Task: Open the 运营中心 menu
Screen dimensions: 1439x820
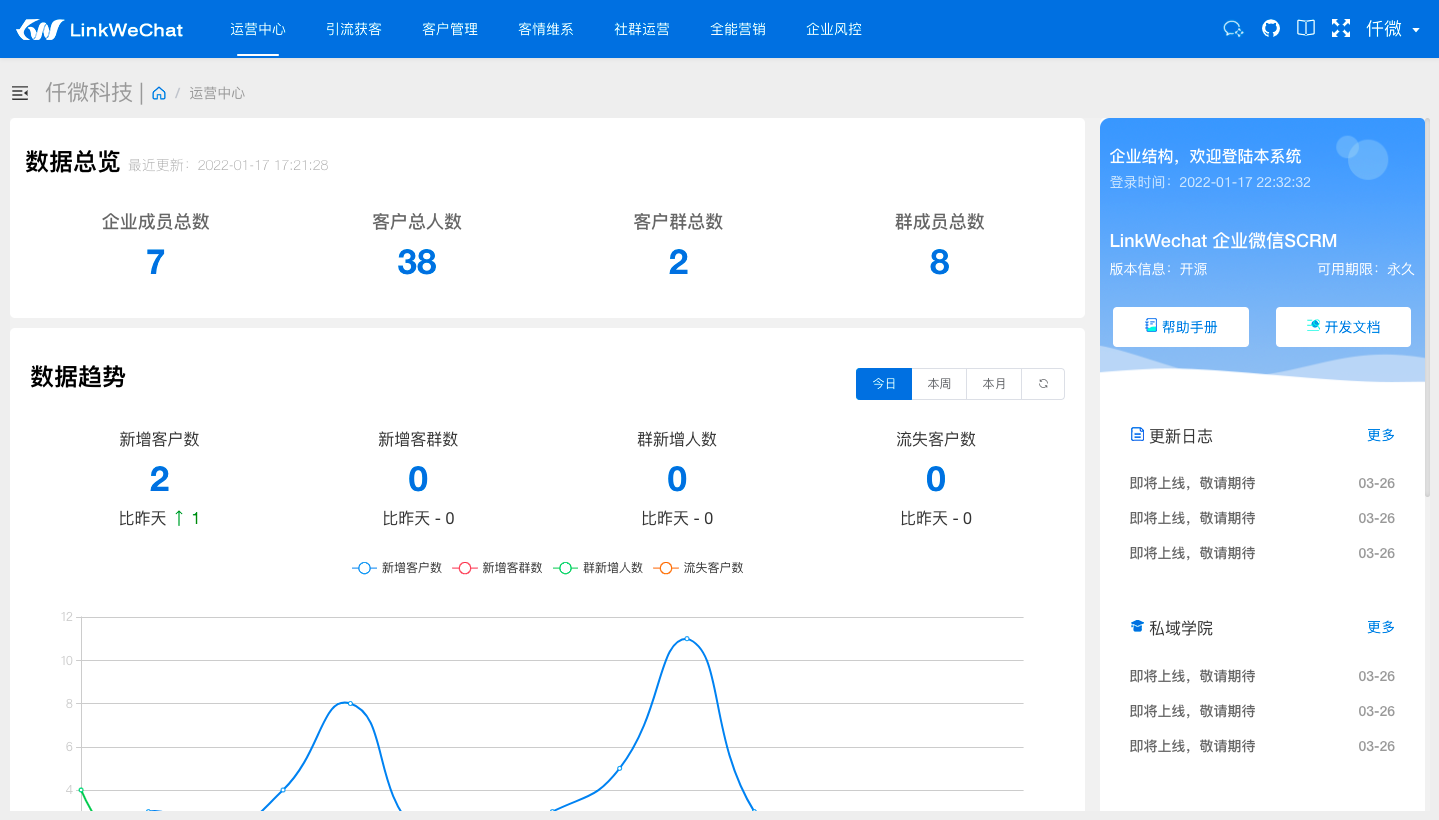Action: coord(258,29)
